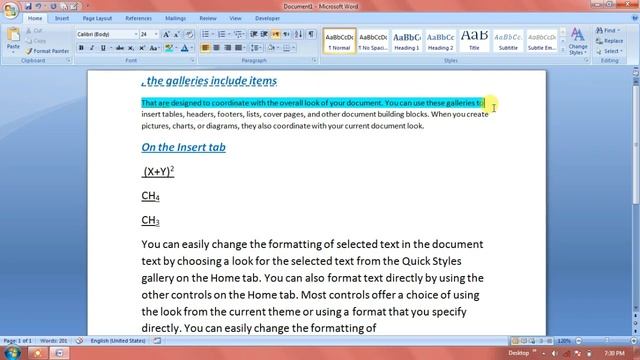Apply the Title style
The height and width of the screenshot is (360, 640).
[474, 41]
